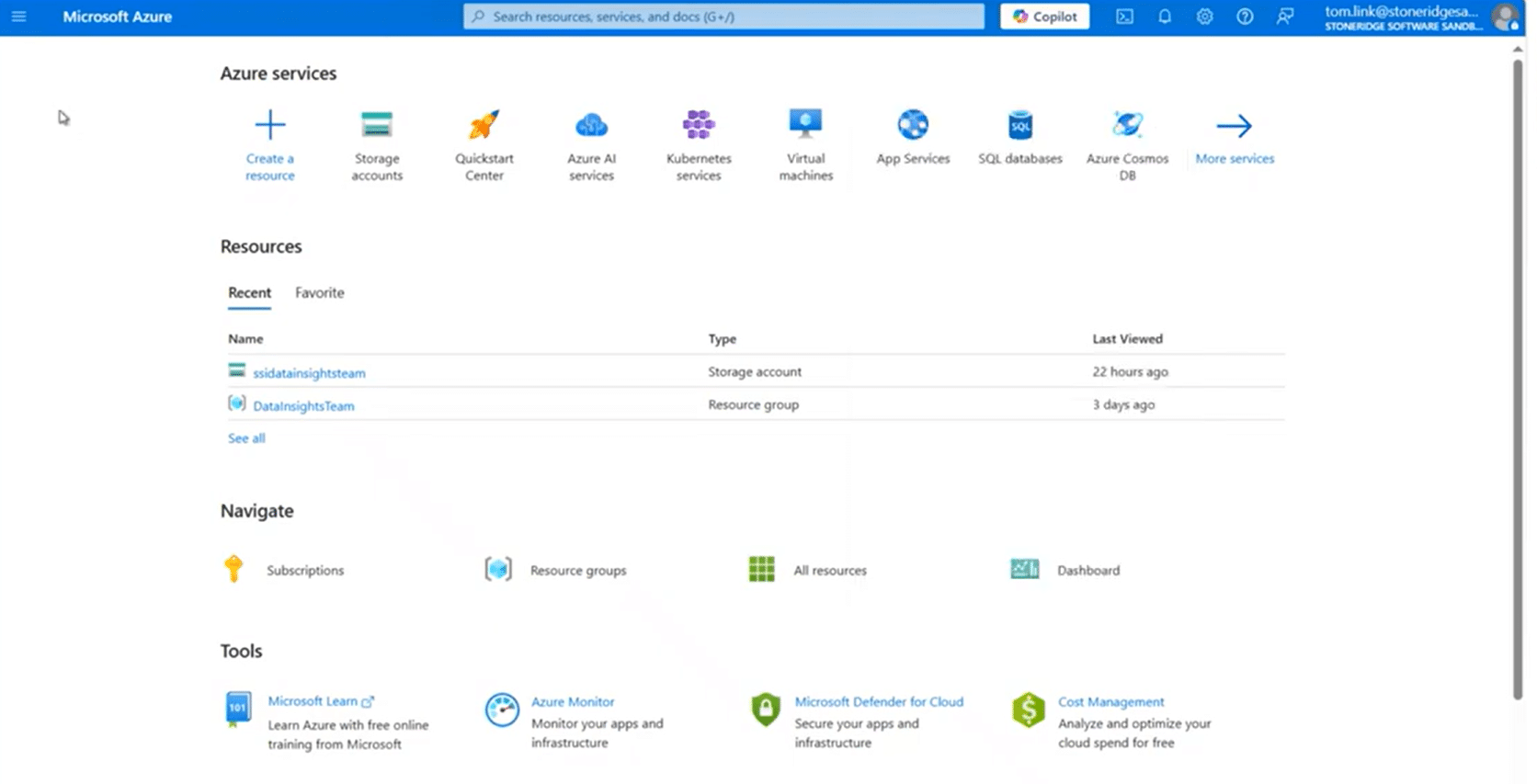Expand More services arrow
This screenshot has width=1537, height=784.
click(x=1234, y=126)
